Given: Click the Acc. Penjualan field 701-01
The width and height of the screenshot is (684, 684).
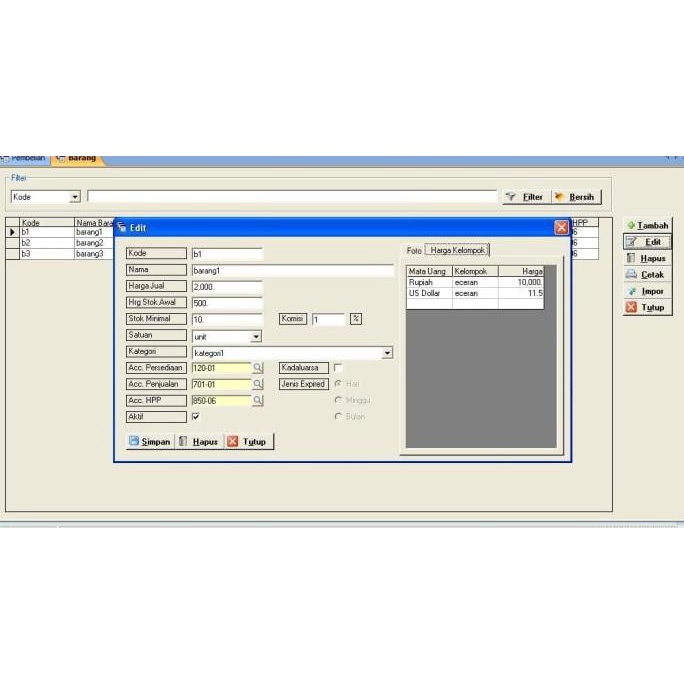Looking at the screenshot, I should pyautogui.click(x=222, y=384).
